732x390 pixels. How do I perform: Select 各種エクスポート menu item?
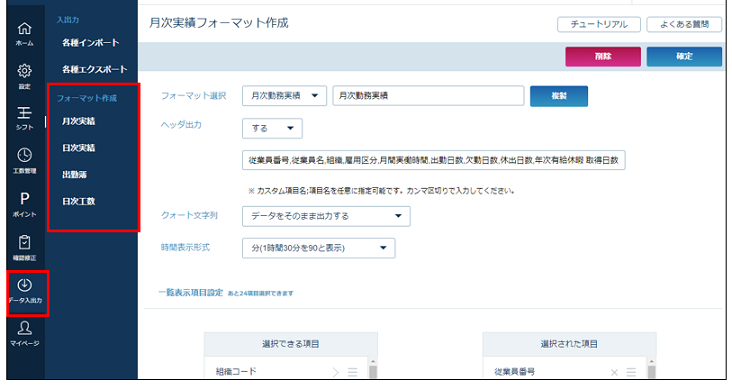point(94,69)
